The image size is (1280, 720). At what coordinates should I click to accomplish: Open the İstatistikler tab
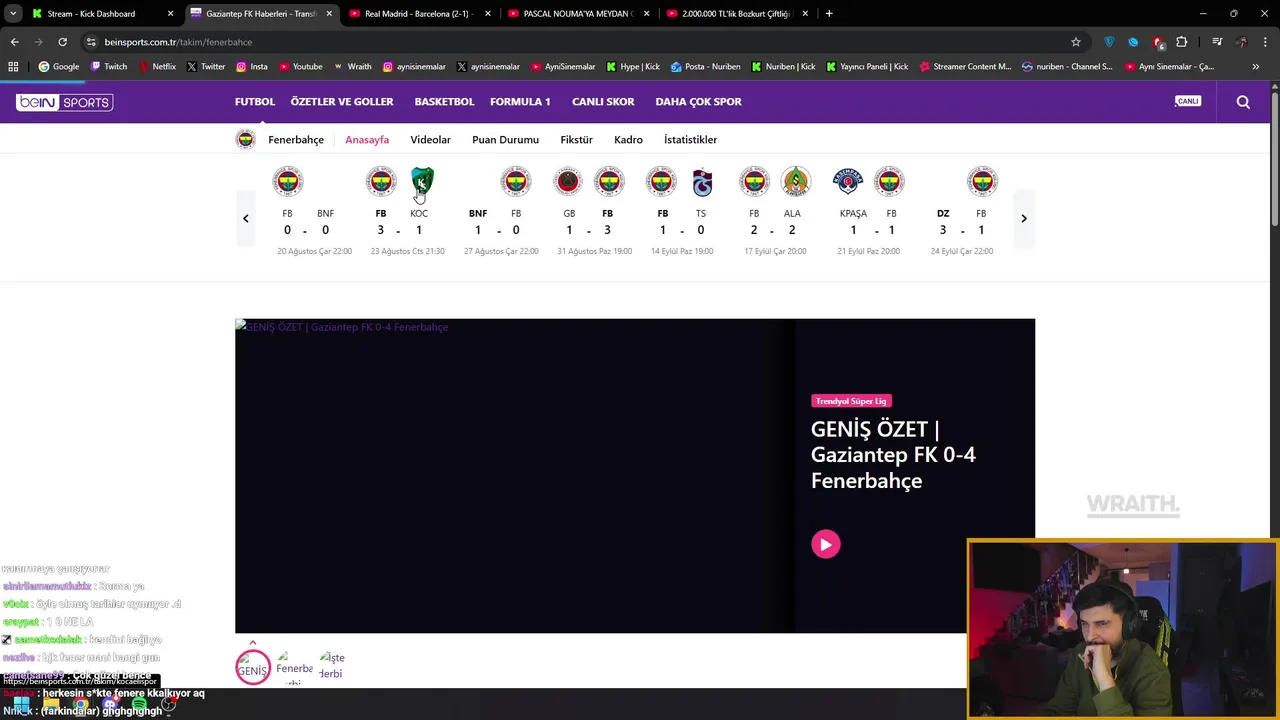coord(690,140)
